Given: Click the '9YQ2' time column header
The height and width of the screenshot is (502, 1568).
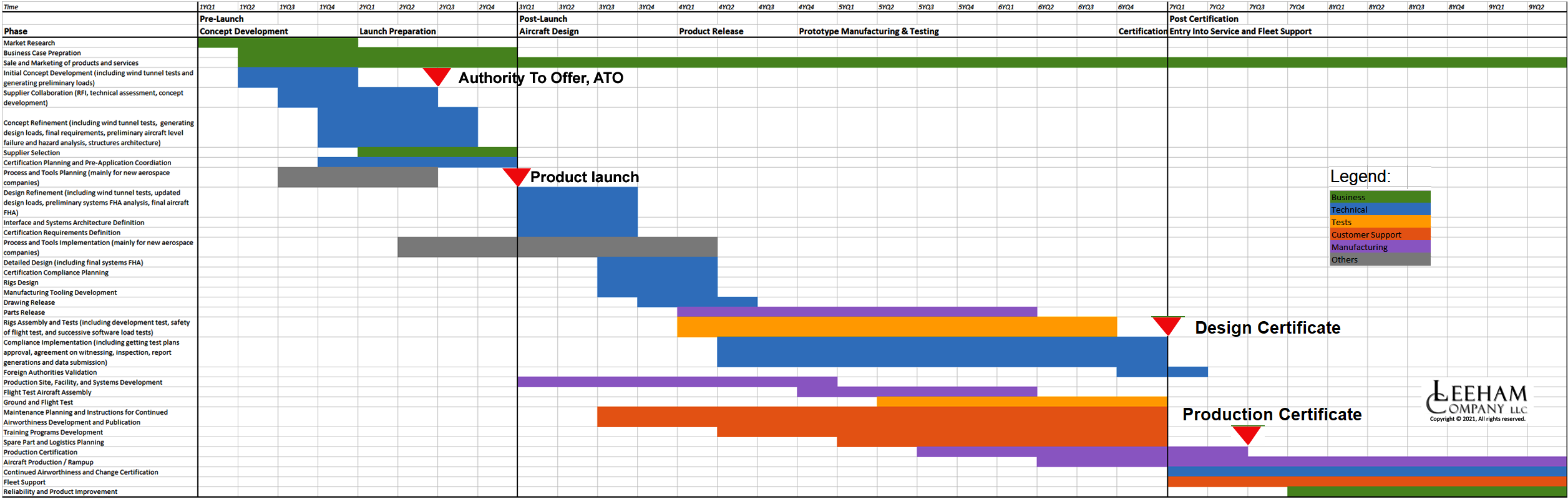Looking at the screenshot, I should pos(1536,7).
